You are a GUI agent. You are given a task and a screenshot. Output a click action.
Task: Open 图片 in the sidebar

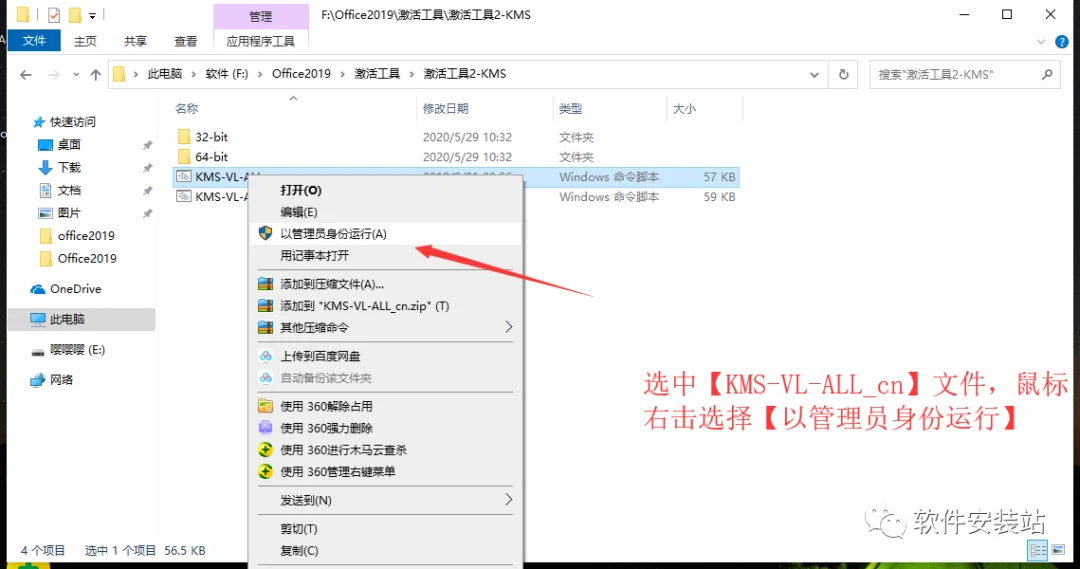pyautogui.click(x=69, y=213)
